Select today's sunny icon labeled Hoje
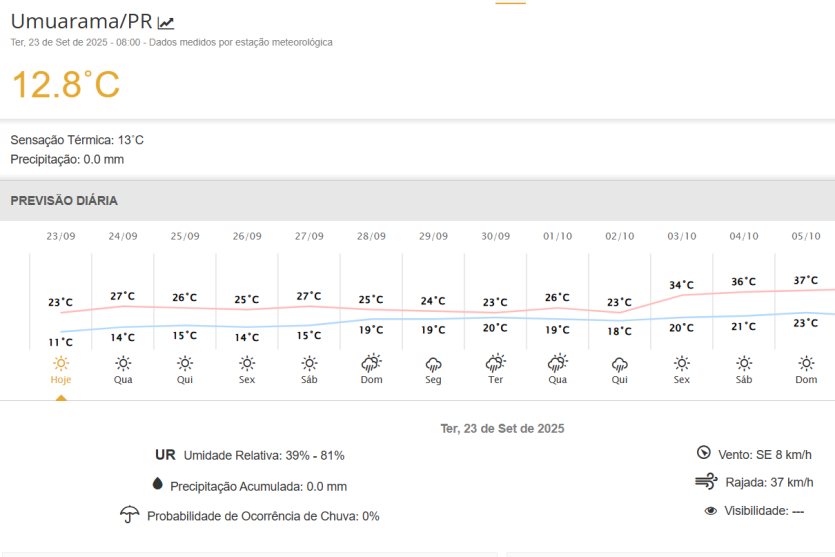This screenshot has height=557, width=835. pos(61,363)
